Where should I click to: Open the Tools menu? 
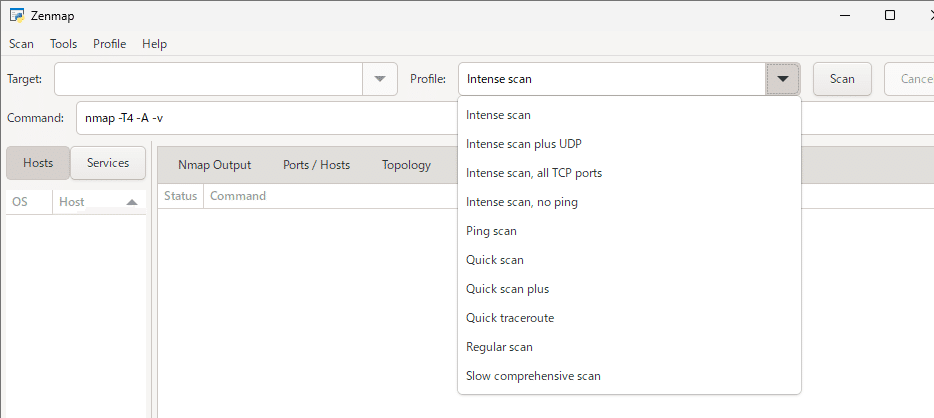click(x=63, y=44)
